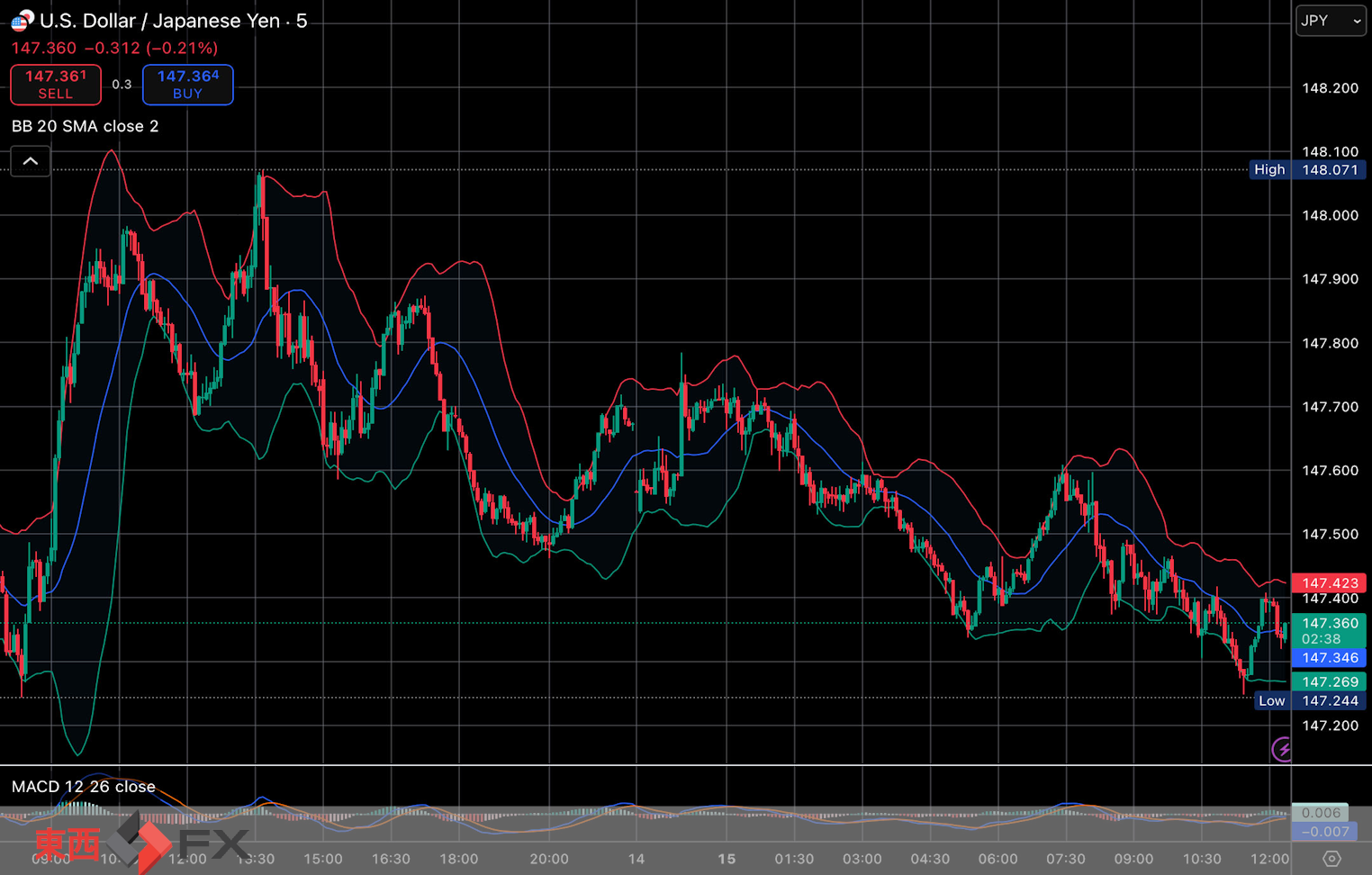This screenshot has height=875, width=1372.
Task: Open chart settings hexagon gear icon
Action: [1331, 859]
